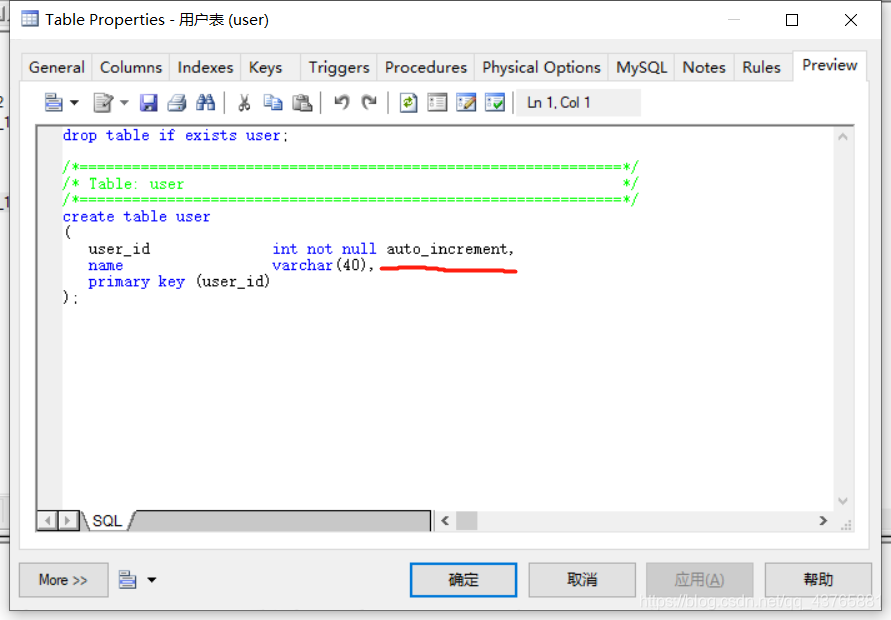
Task: Click sub-tab scroll right arrow
Action: pos(68,521)
